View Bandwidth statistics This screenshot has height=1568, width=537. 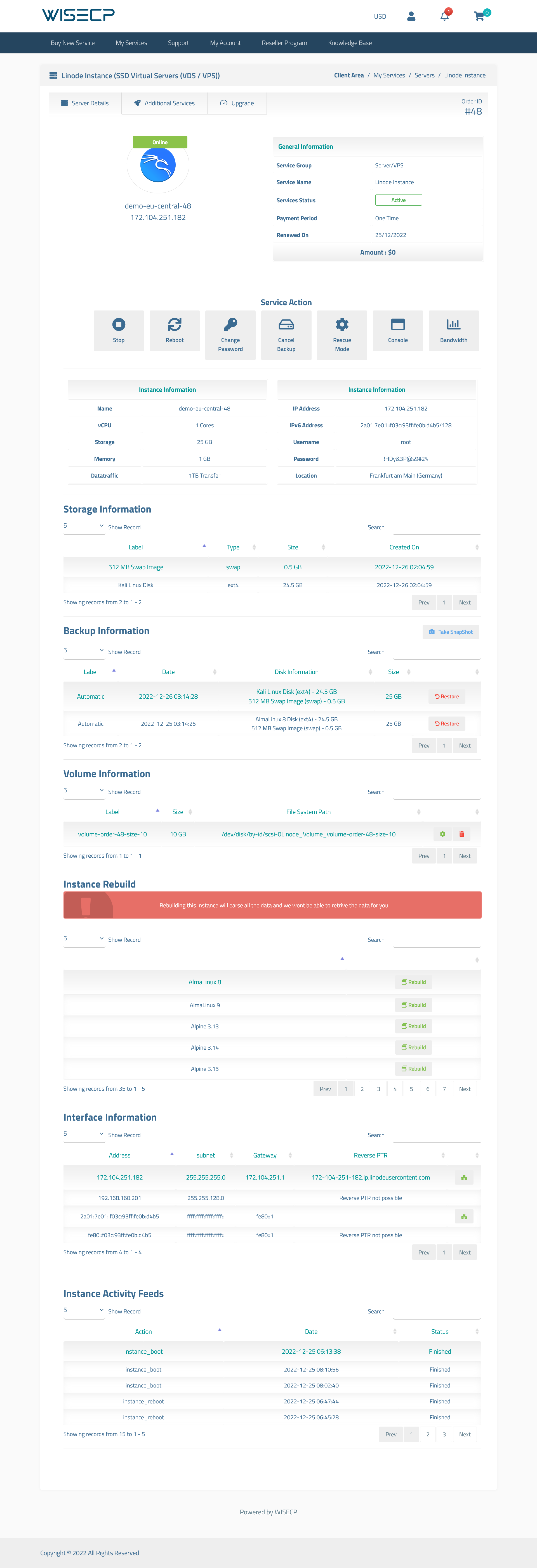[453, 331]
